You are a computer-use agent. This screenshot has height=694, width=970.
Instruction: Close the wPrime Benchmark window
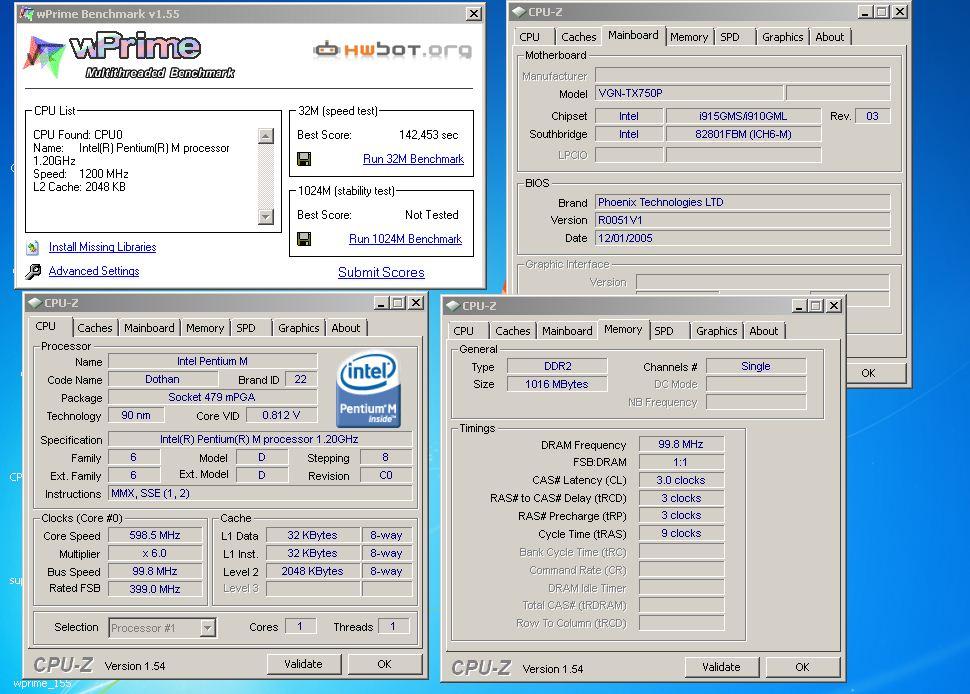473,13
